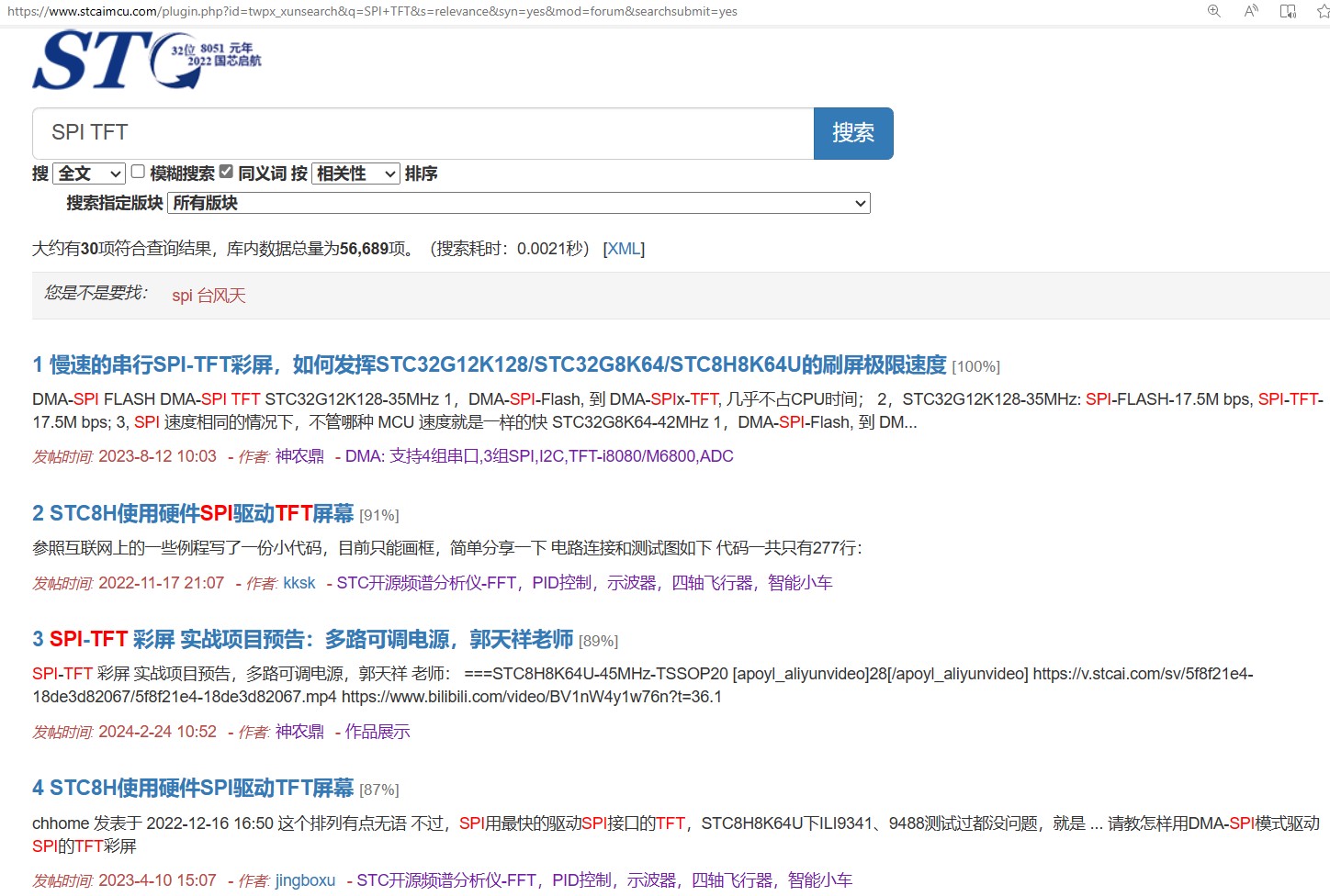
Task: Click the suggestion spi 台风天
Action: pyautogui.click(x=209, y=296)
